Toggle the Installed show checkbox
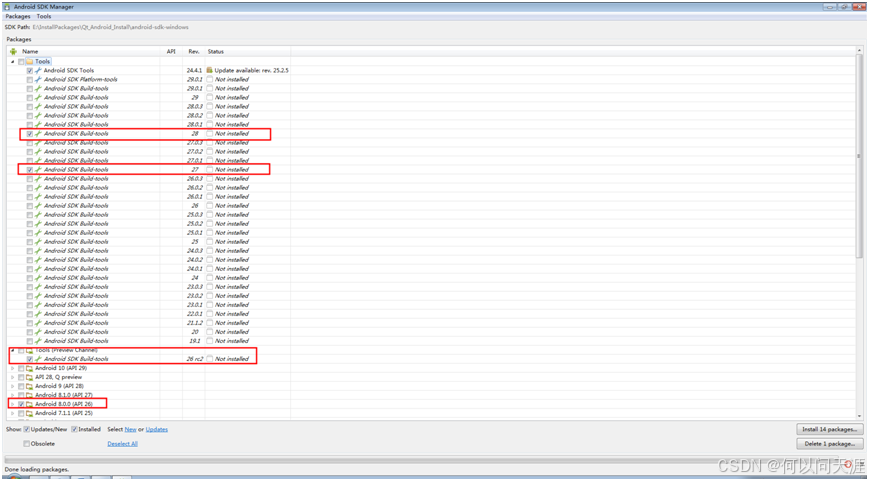Image resolution: width=869 pixels, height=481 pixels. [74, 429]
